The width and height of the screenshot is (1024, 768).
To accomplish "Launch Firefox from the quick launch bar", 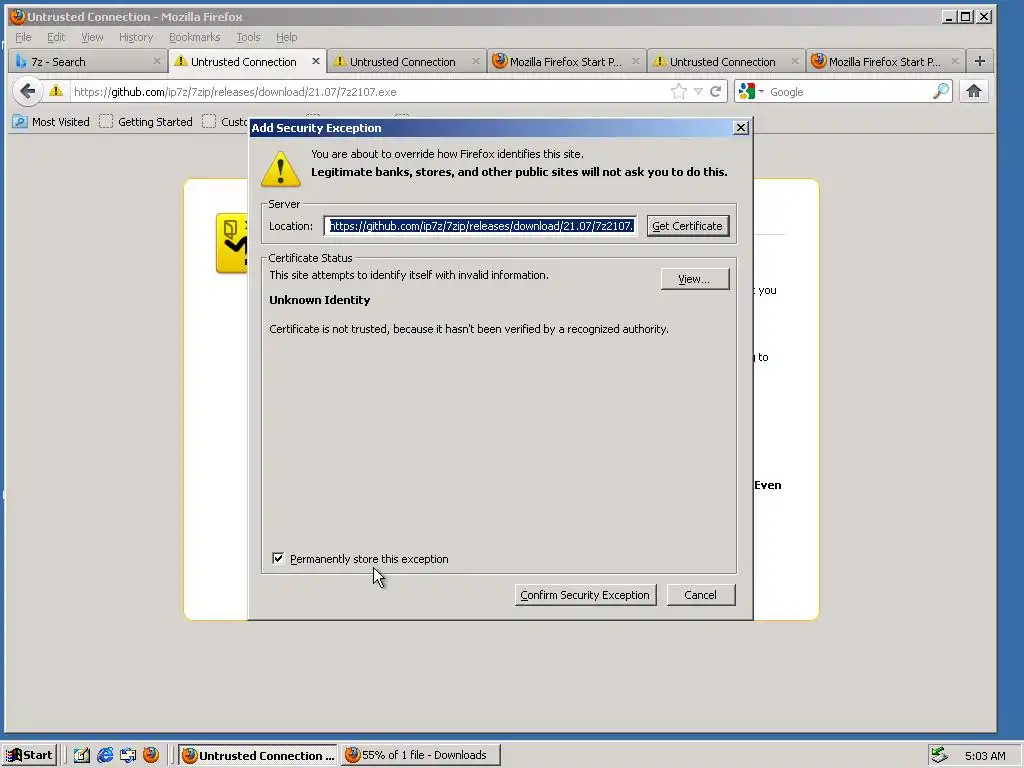I will (x=151, y=755).
